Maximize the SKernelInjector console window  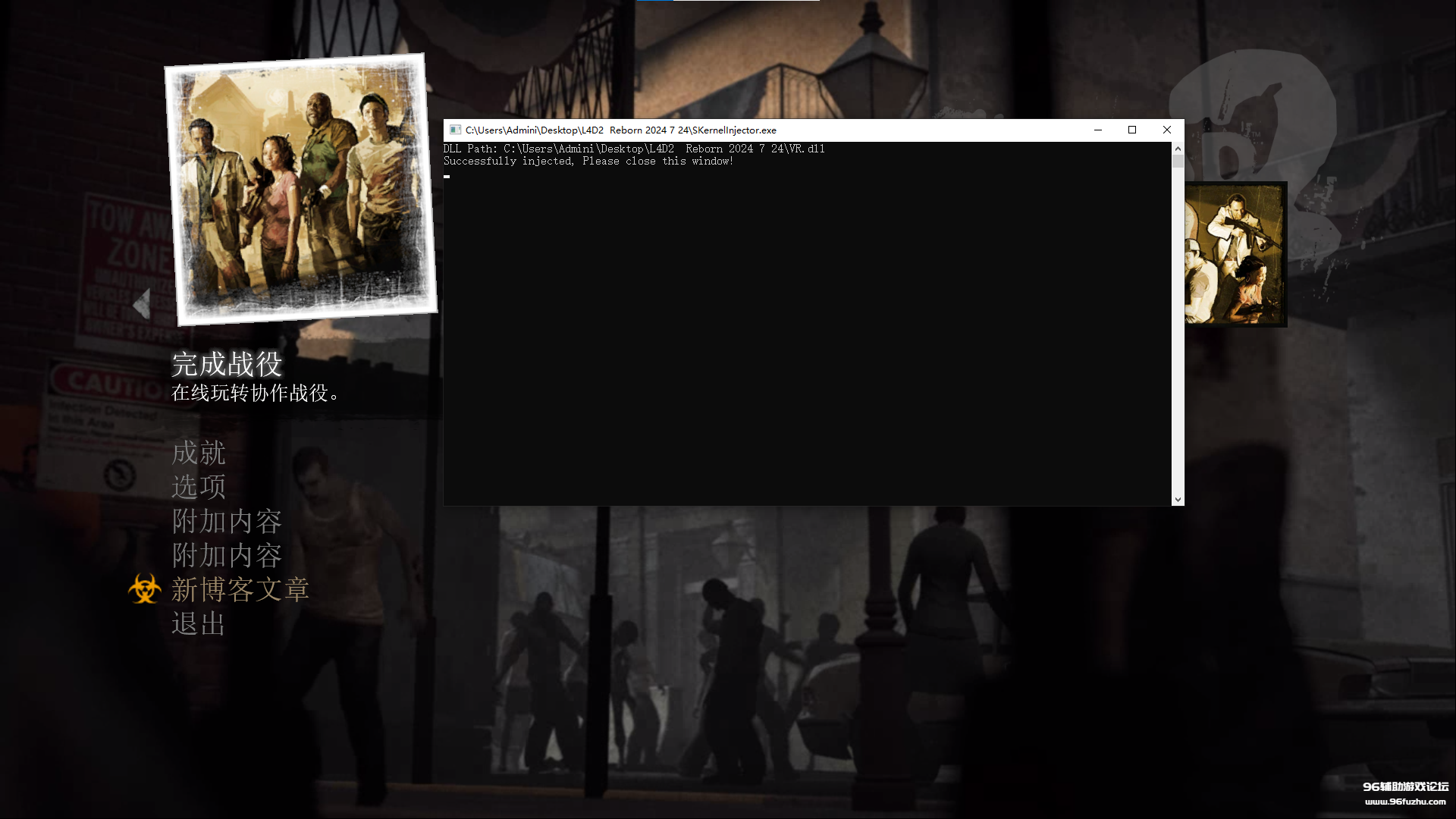coord(1132,130)
